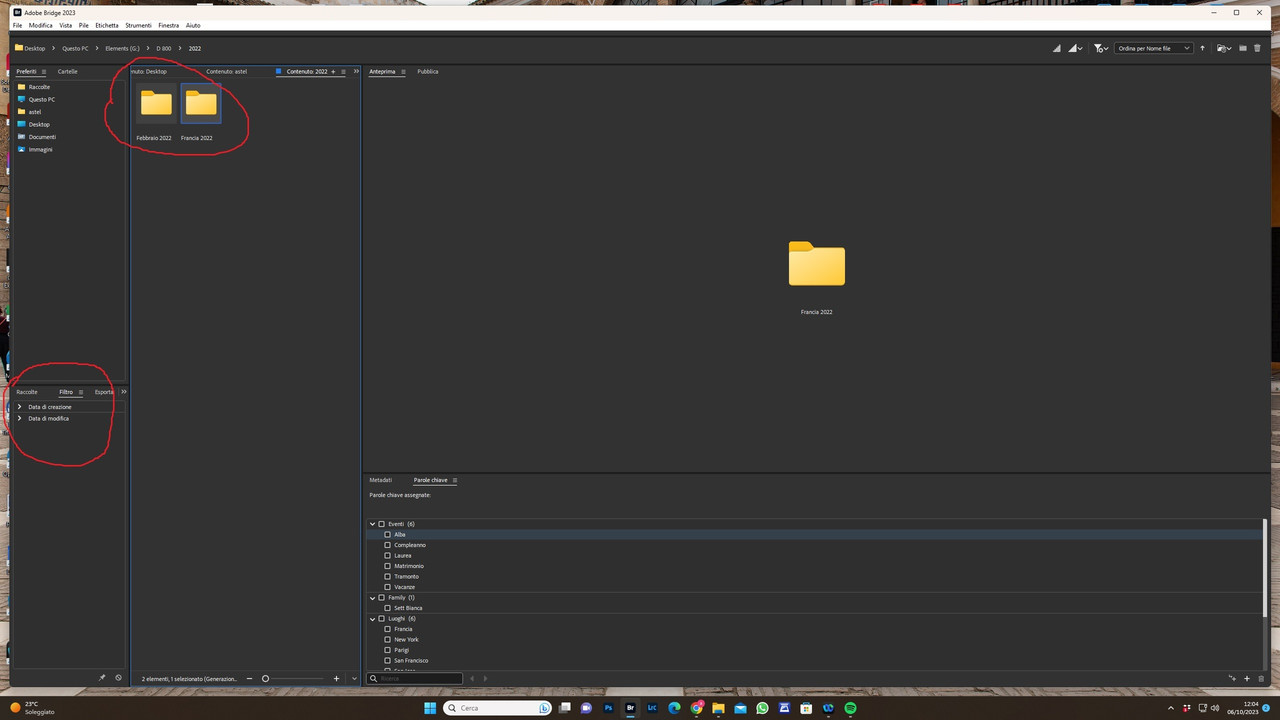Clear the filter with the bottom circle icon
This screenshot has width=1280, height=720.
click(x=118, y=678)
